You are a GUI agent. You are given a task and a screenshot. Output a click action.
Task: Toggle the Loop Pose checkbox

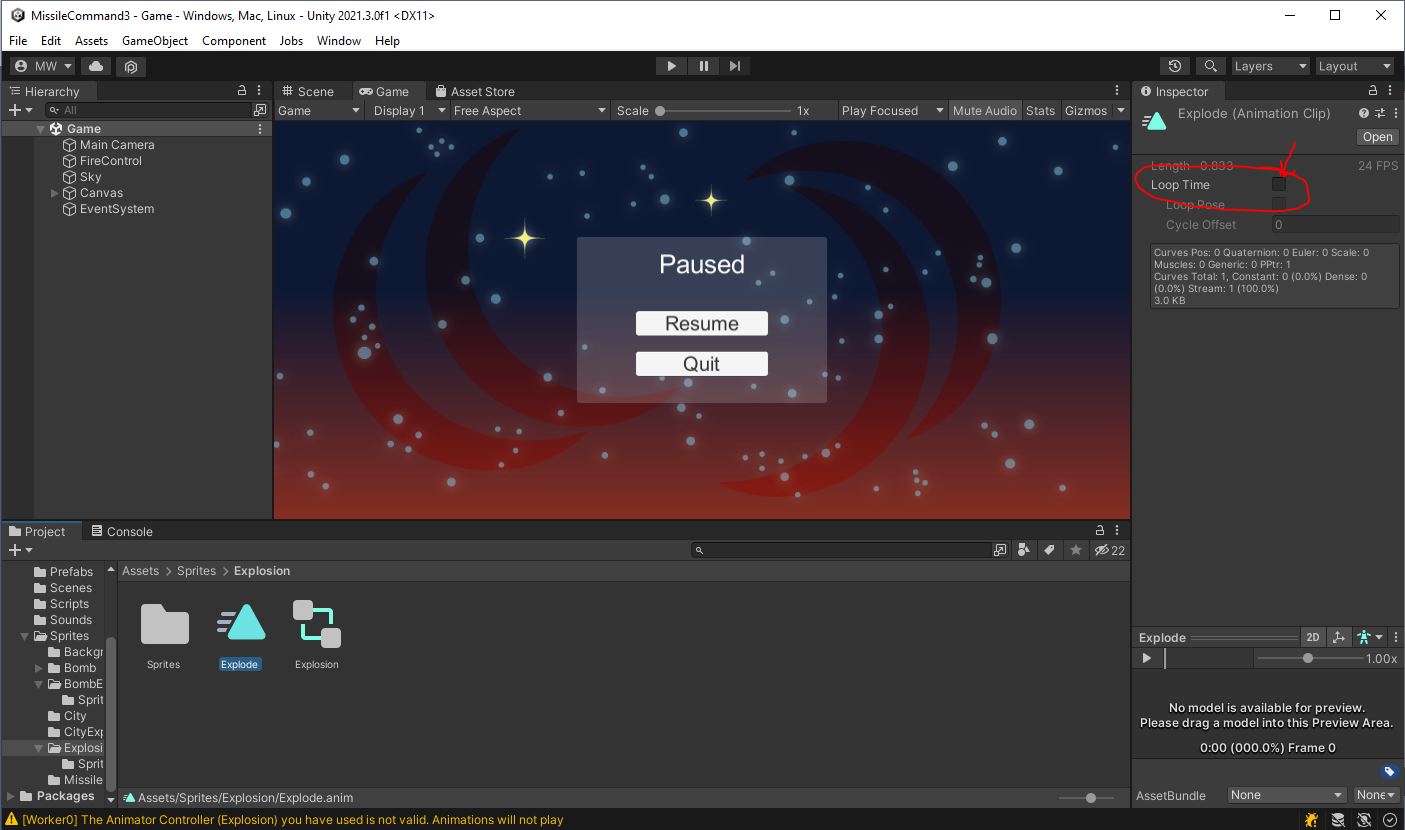(x=1279, y=203)
